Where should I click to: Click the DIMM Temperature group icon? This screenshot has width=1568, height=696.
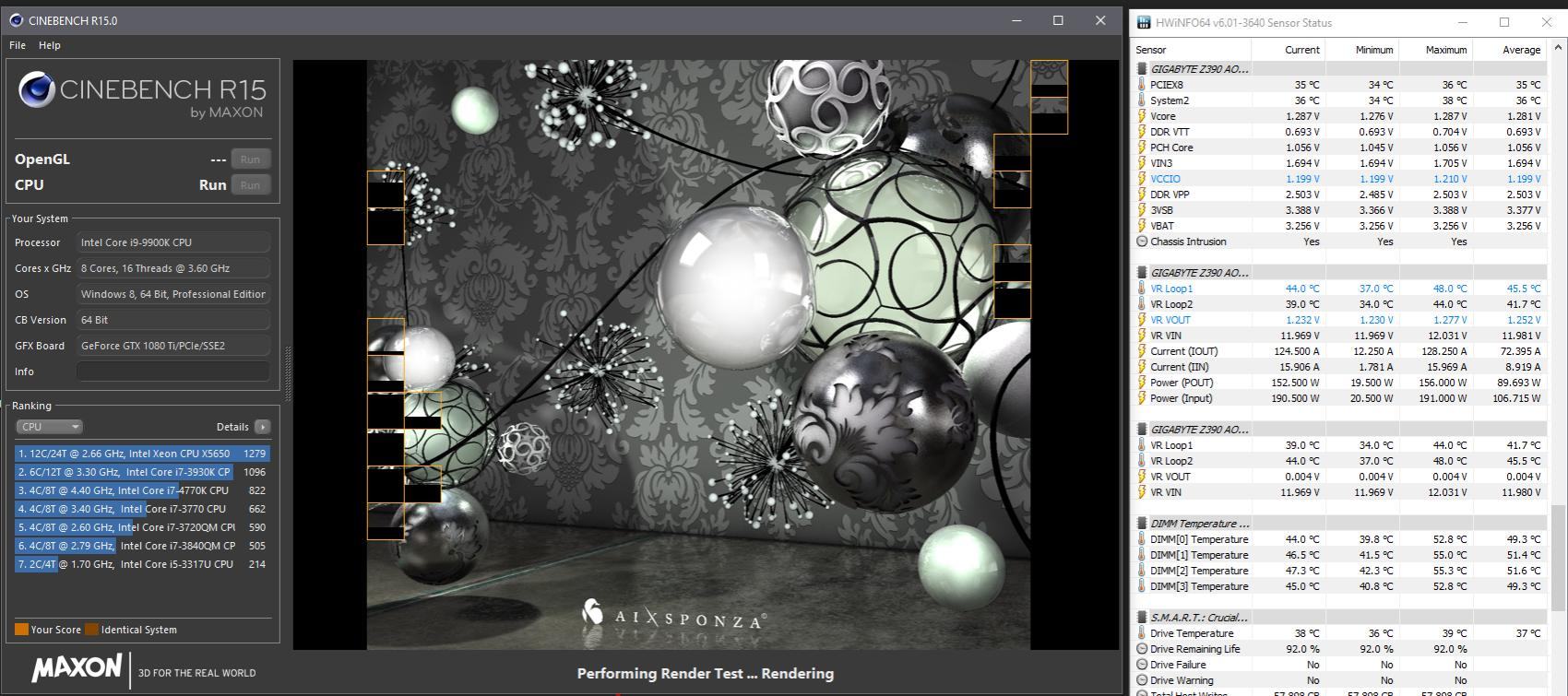pos(1142,524)
